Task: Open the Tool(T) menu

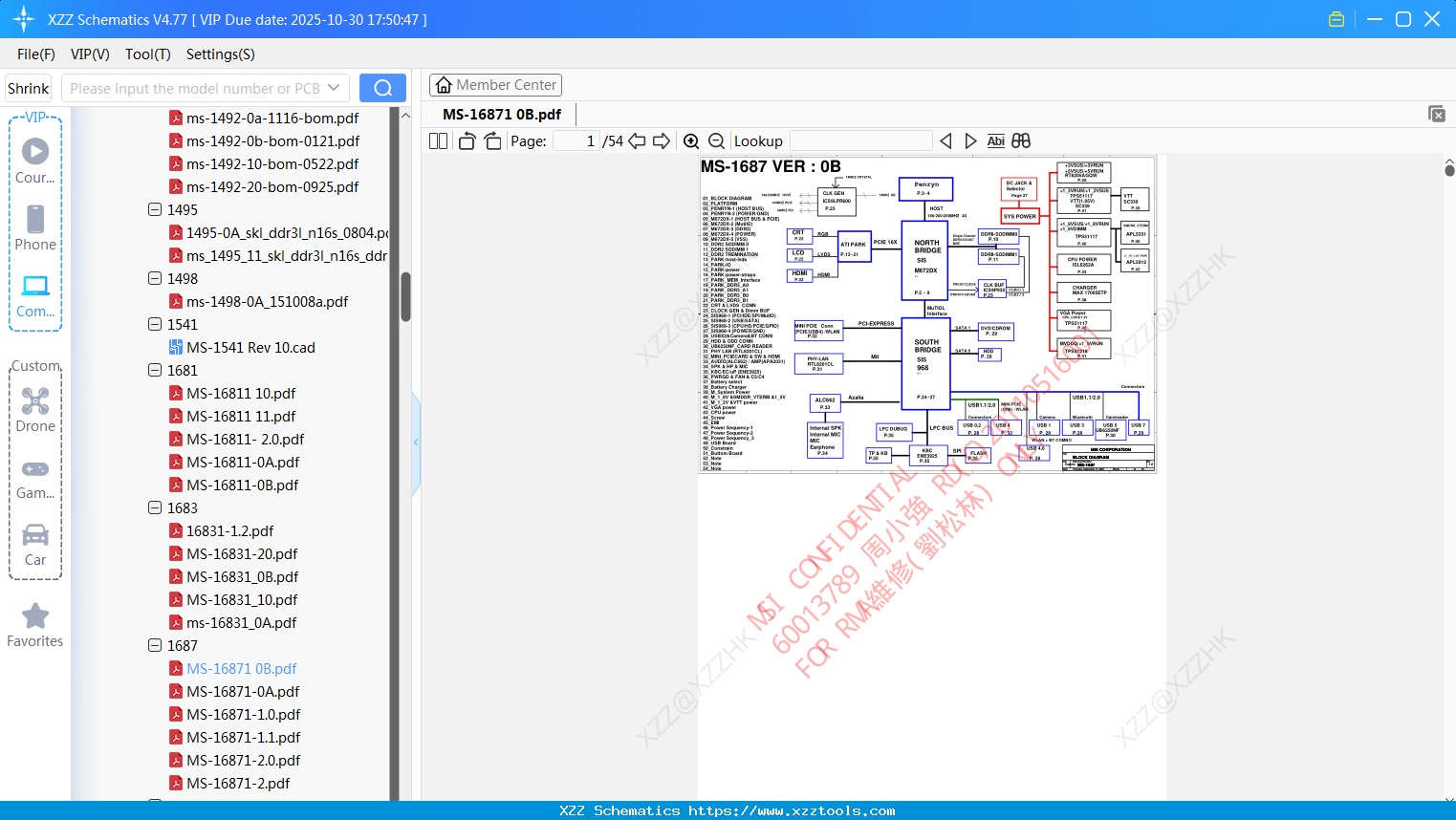Action: tap(148, 54)
